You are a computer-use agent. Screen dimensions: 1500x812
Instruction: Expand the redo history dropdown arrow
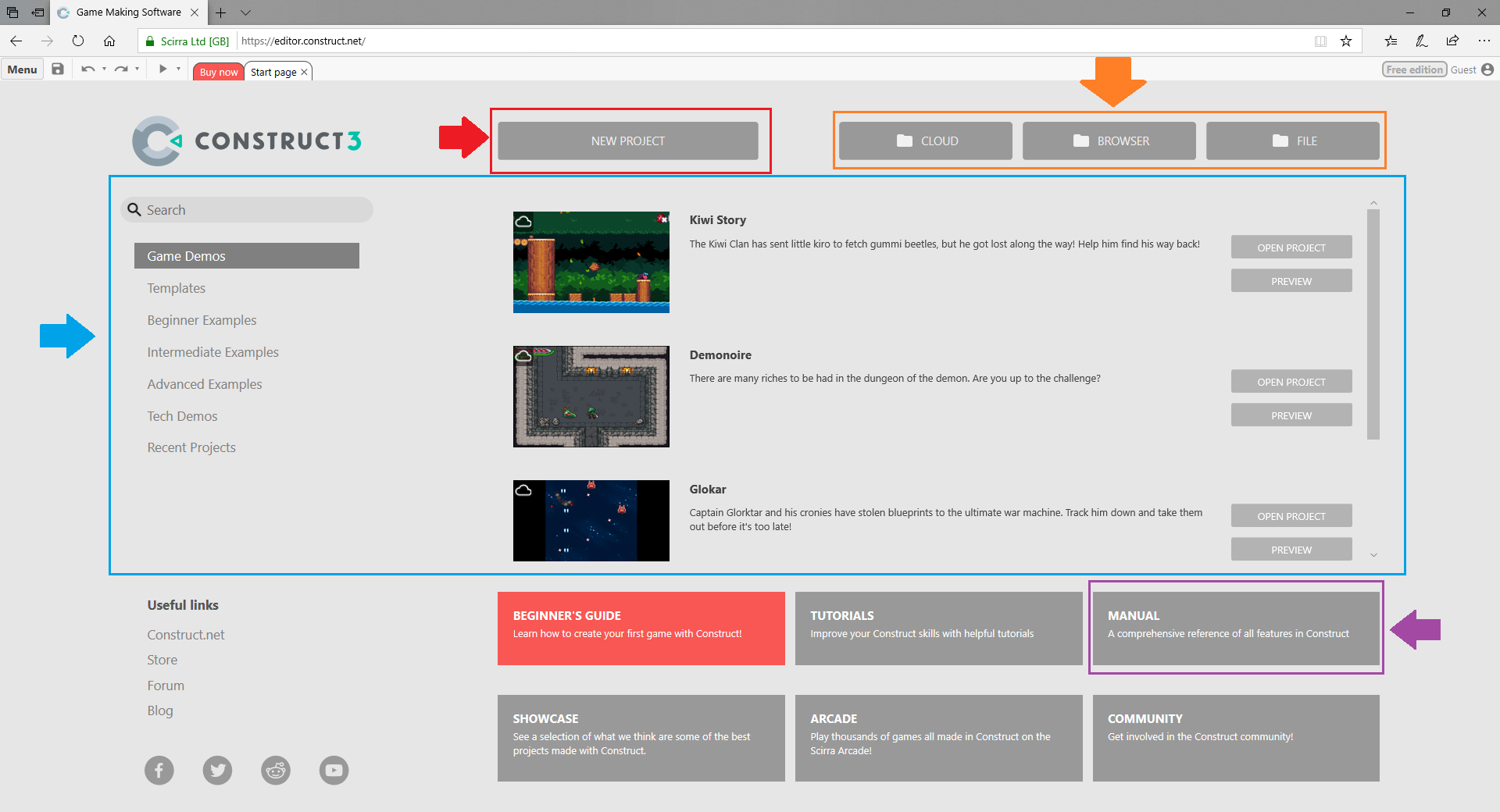tap(137, 69)
